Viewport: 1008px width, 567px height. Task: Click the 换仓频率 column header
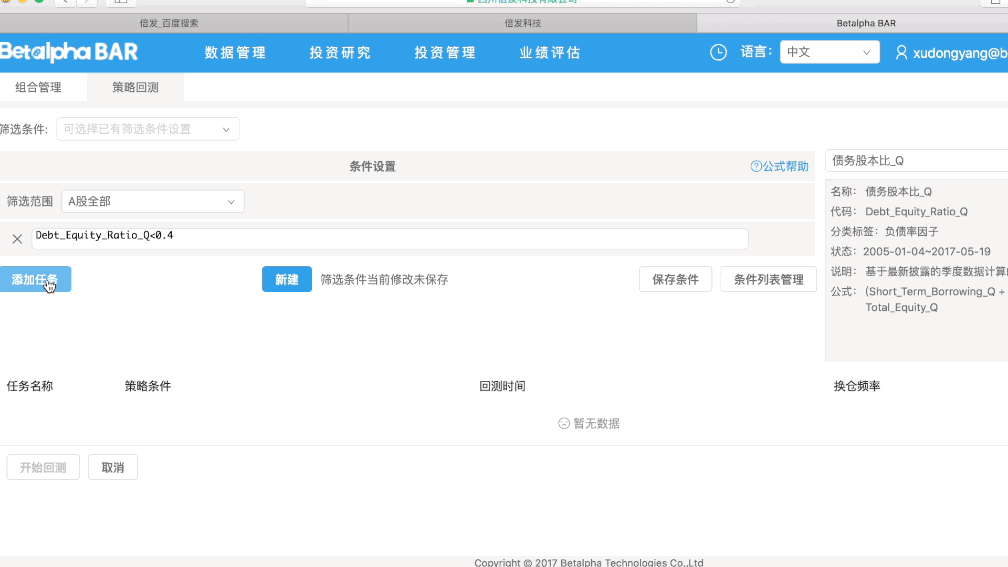click(x=857, y=386)
